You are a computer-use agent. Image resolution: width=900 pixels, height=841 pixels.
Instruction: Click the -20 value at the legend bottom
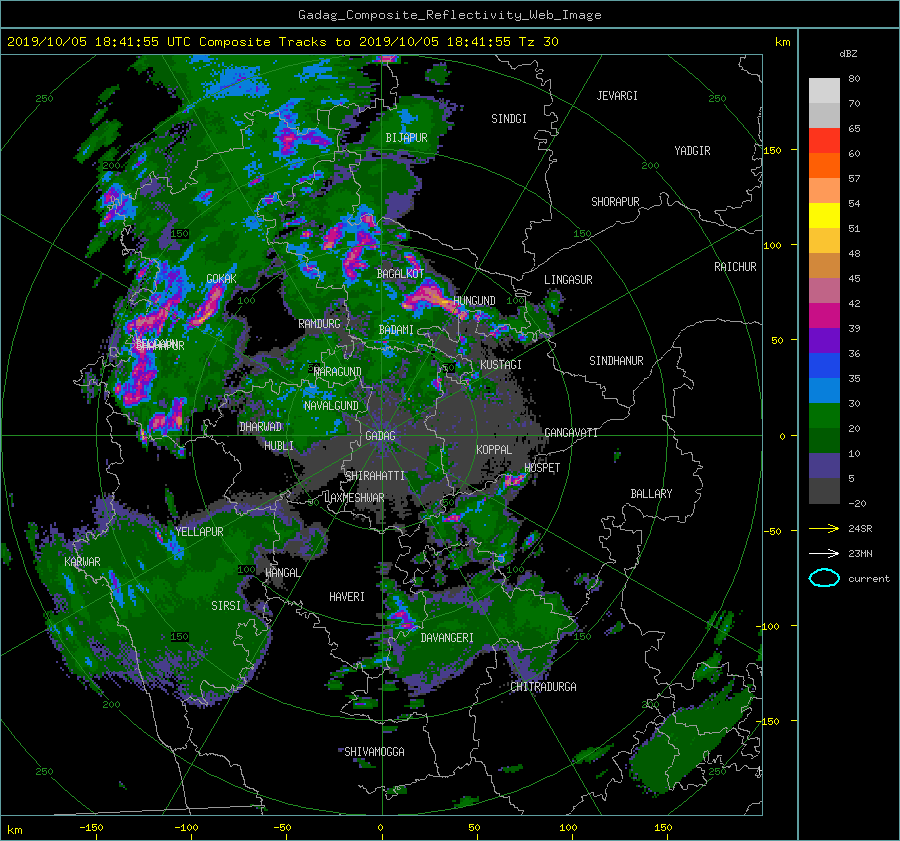(x=857, y=503)
